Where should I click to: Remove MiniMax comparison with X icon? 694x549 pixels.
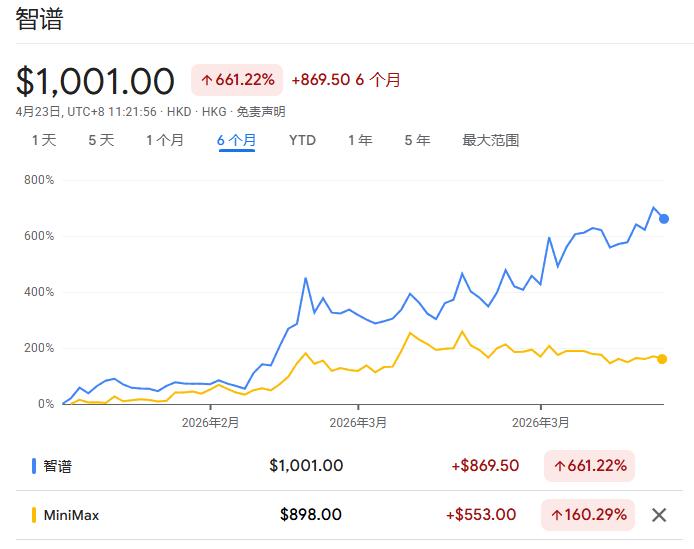[x=658, y=515]
